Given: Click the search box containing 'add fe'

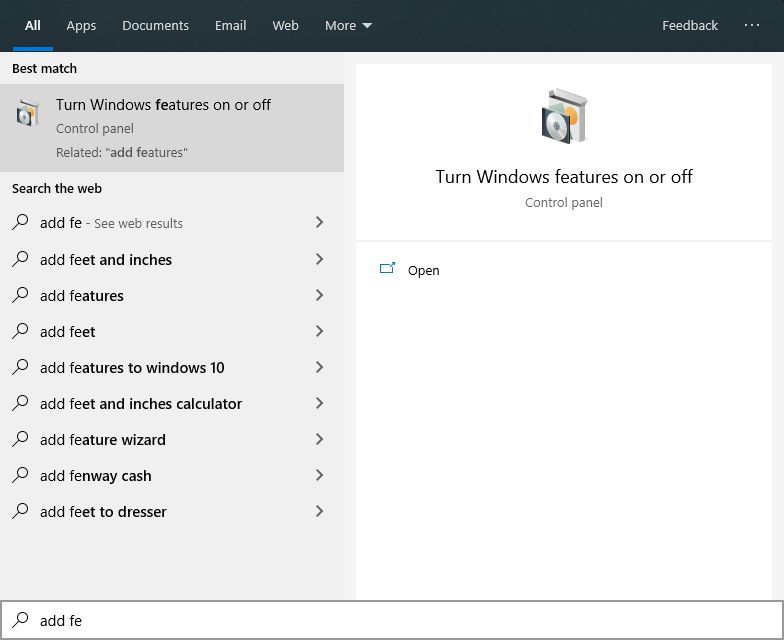Looking at the screenshot, I should point(392,620).
